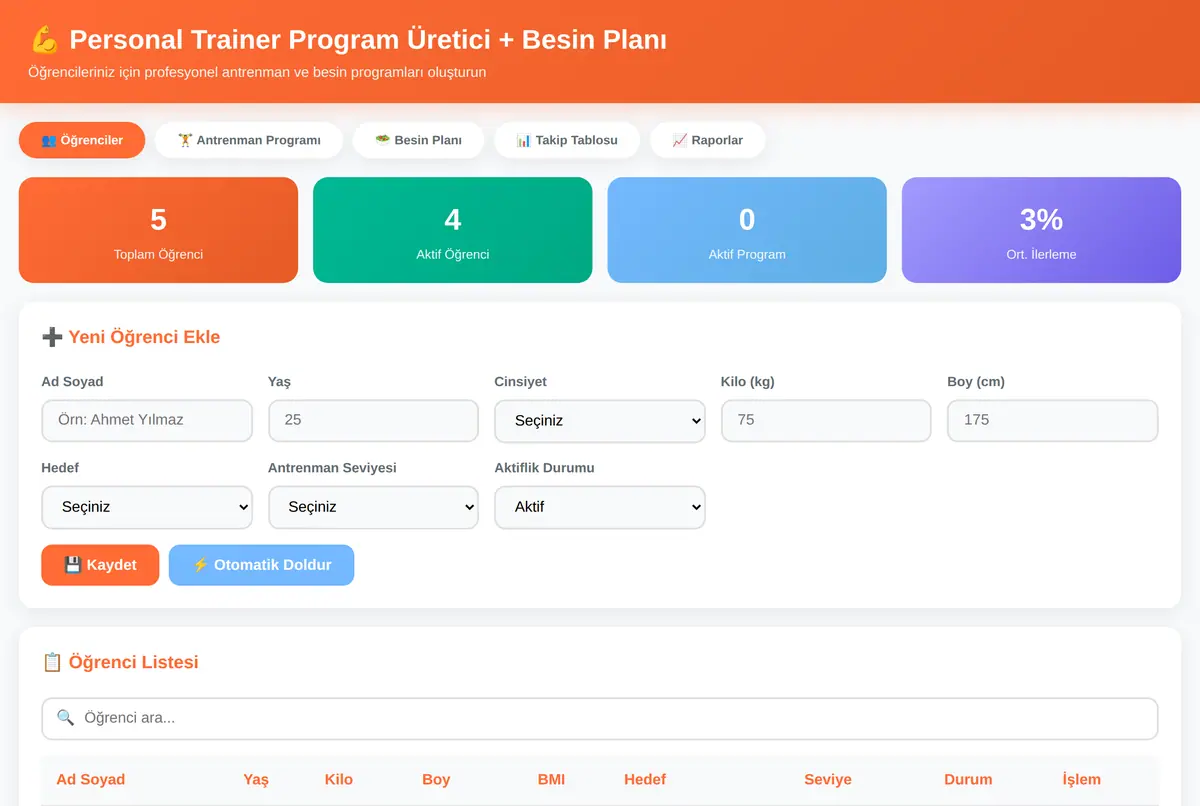Click the Boy column header in the table
This screenshot has height=806, width=1200.
pyautogui.click(x=436, y=779)
